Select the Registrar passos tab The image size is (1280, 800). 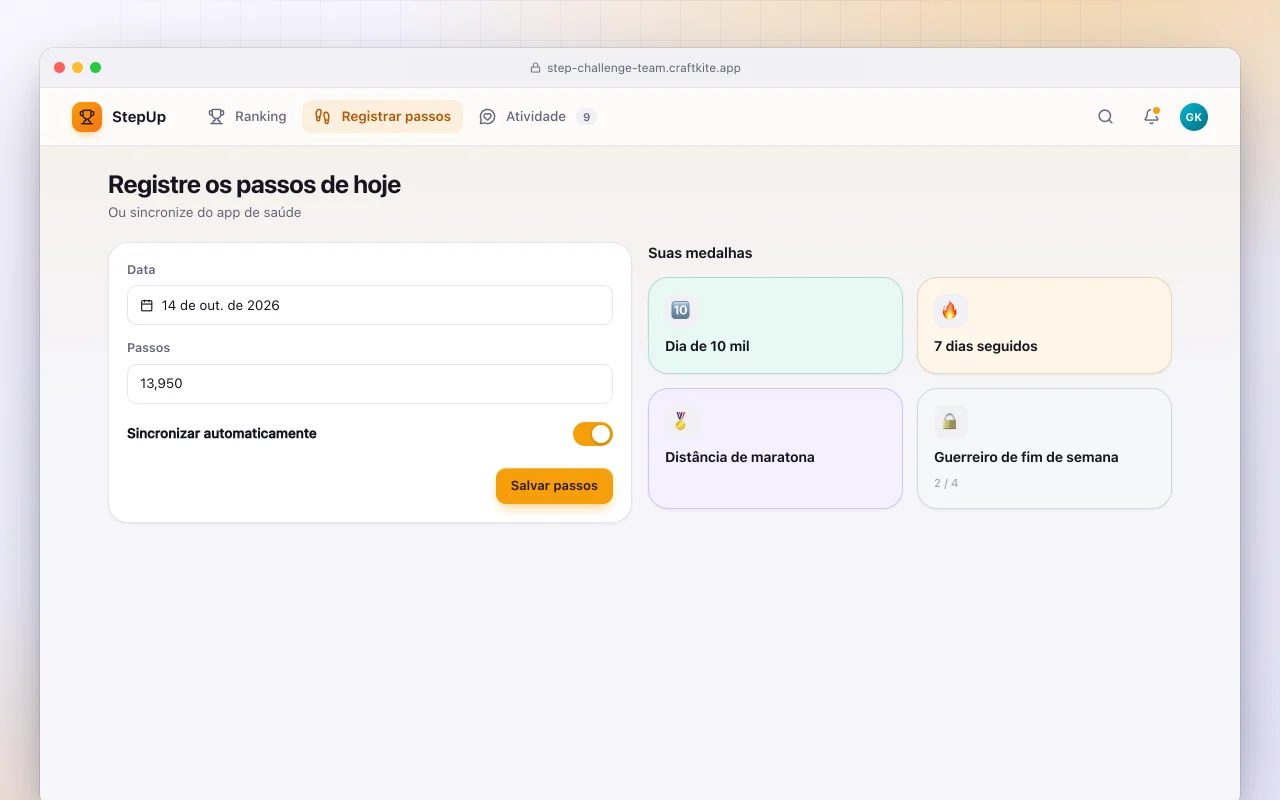tap(382, 117)
